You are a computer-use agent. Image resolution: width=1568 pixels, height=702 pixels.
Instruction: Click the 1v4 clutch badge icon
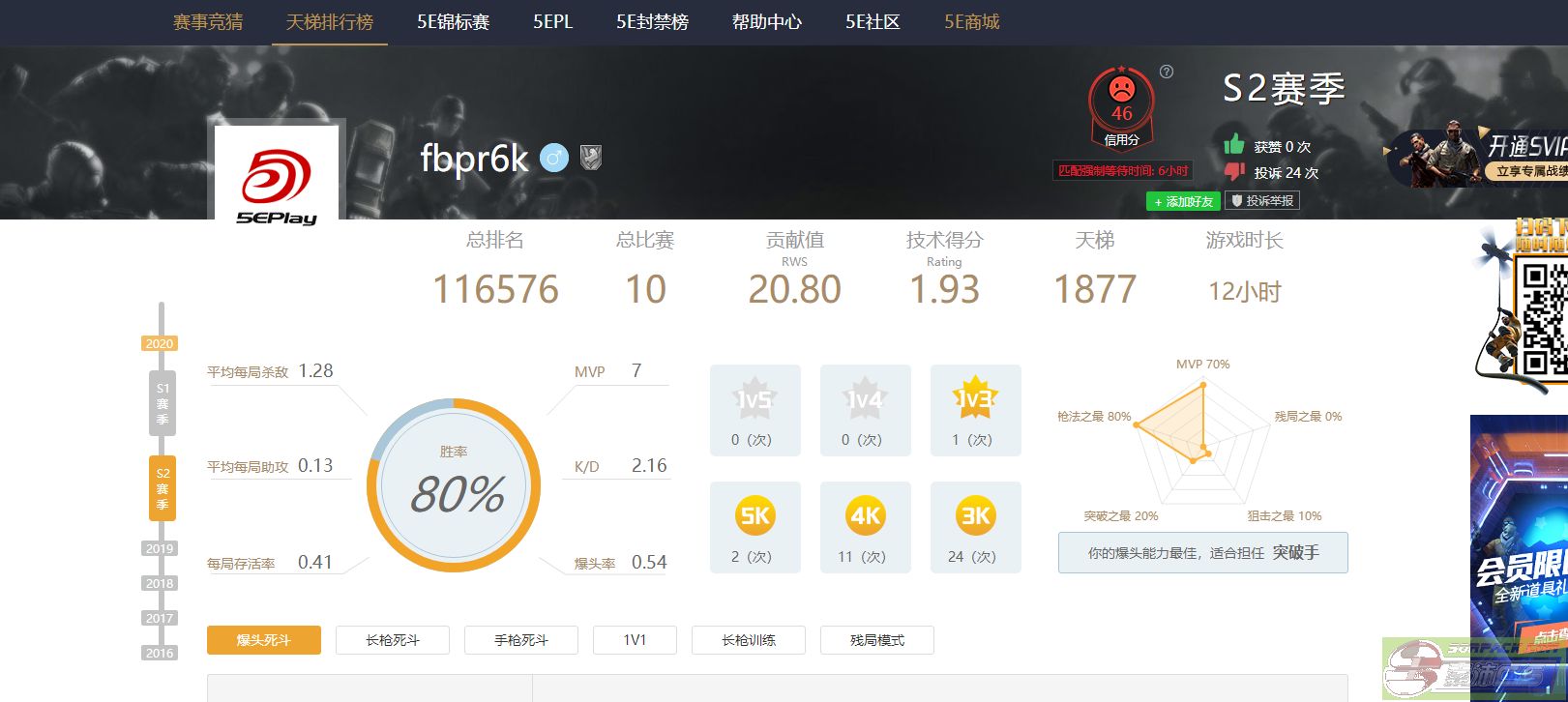(865, 398)
